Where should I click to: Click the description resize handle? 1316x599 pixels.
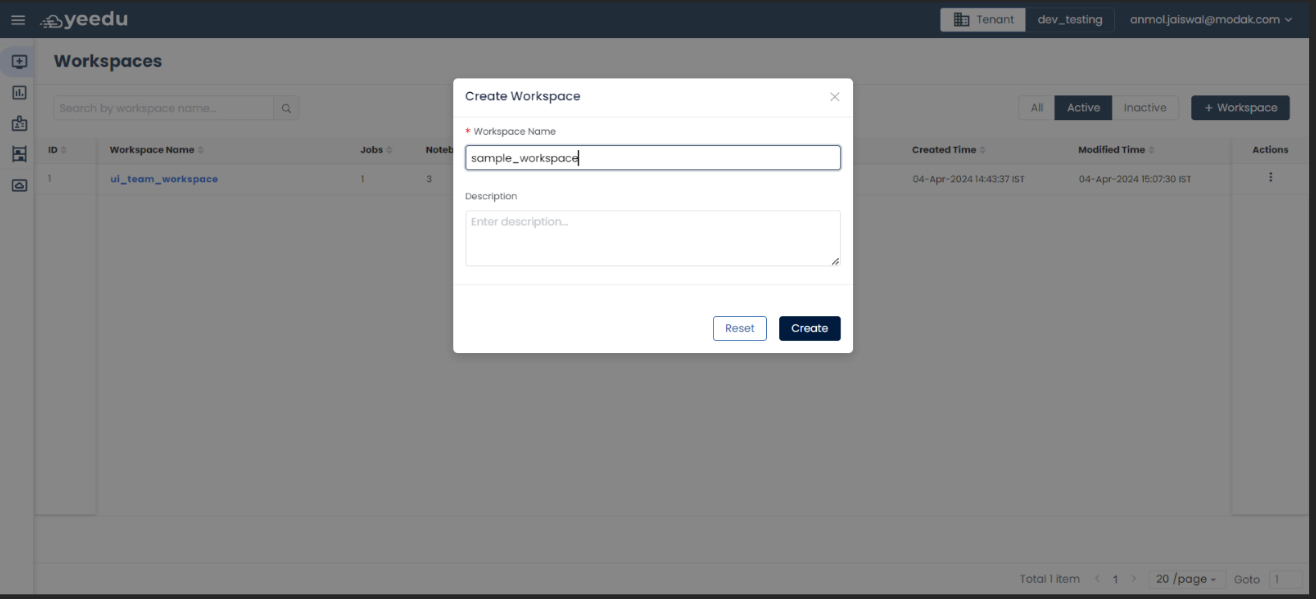pos(835,260)
